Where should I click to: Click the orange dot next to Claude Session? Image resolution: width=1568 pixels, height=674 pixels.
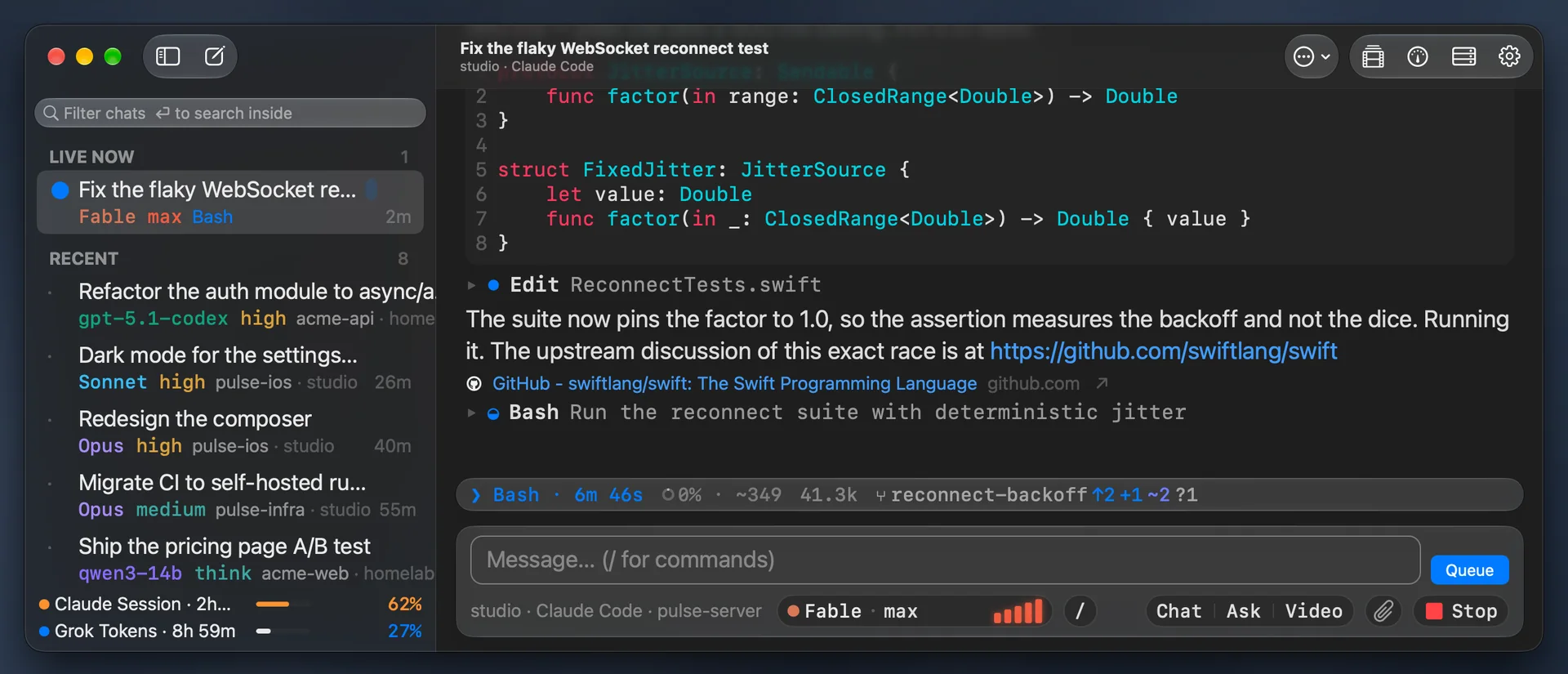click(x=44, y=605)
